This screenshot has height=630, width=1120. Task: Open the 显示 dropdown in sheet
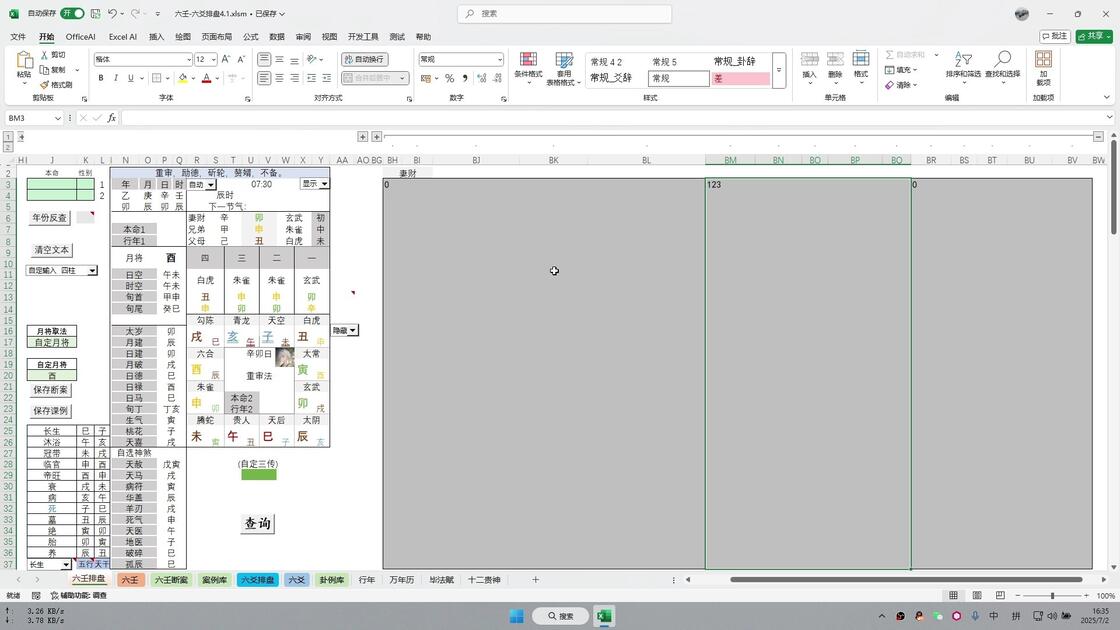(x=324, y=184)
